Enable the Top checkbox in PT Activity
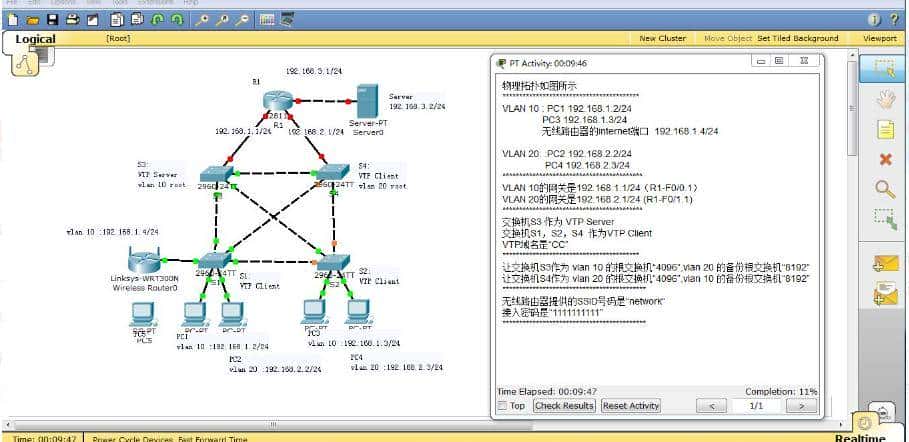Viewport: 909px width, 442px height. (502, 406)
